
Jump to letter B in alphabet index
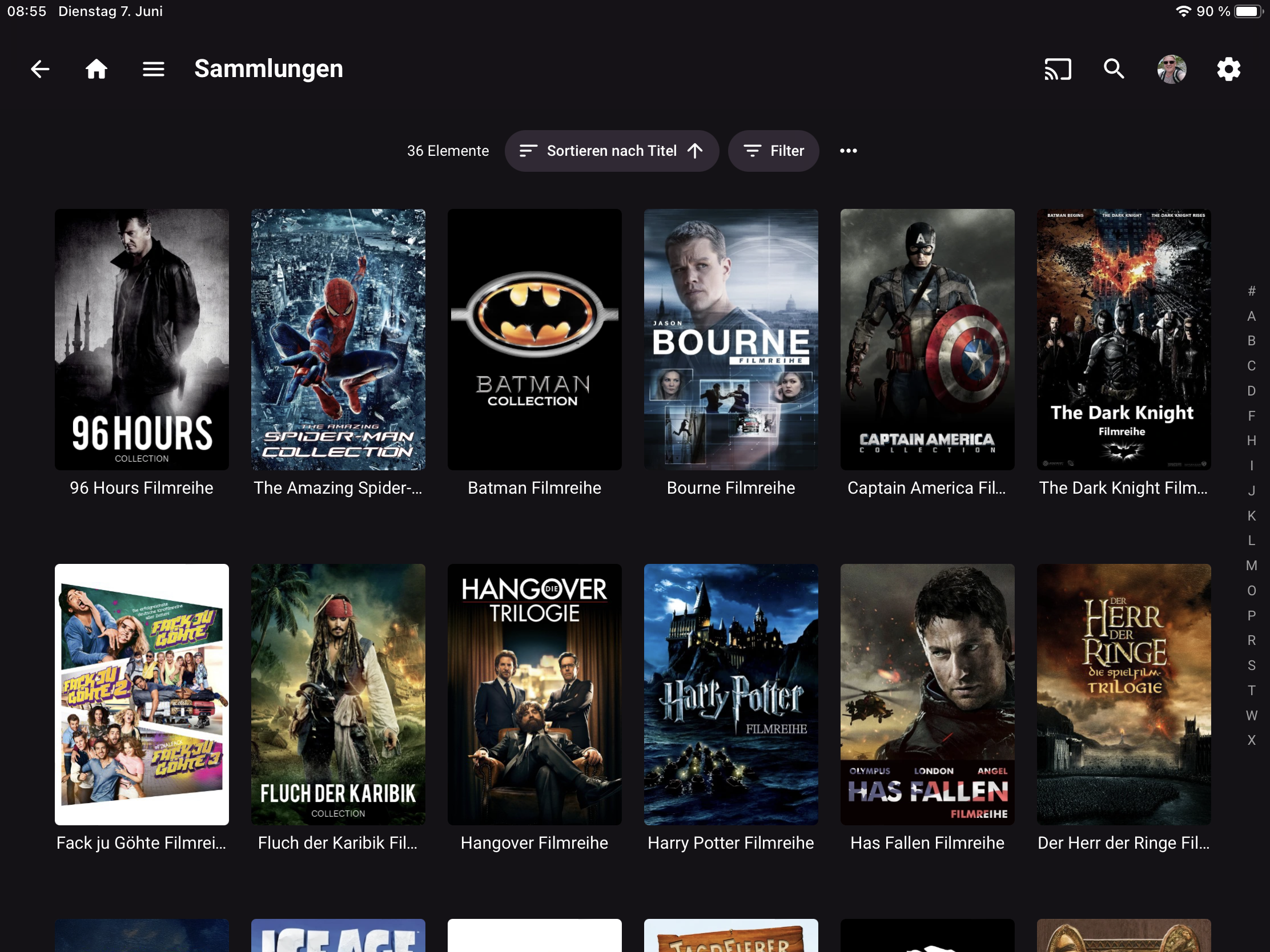click(1252, 341)
